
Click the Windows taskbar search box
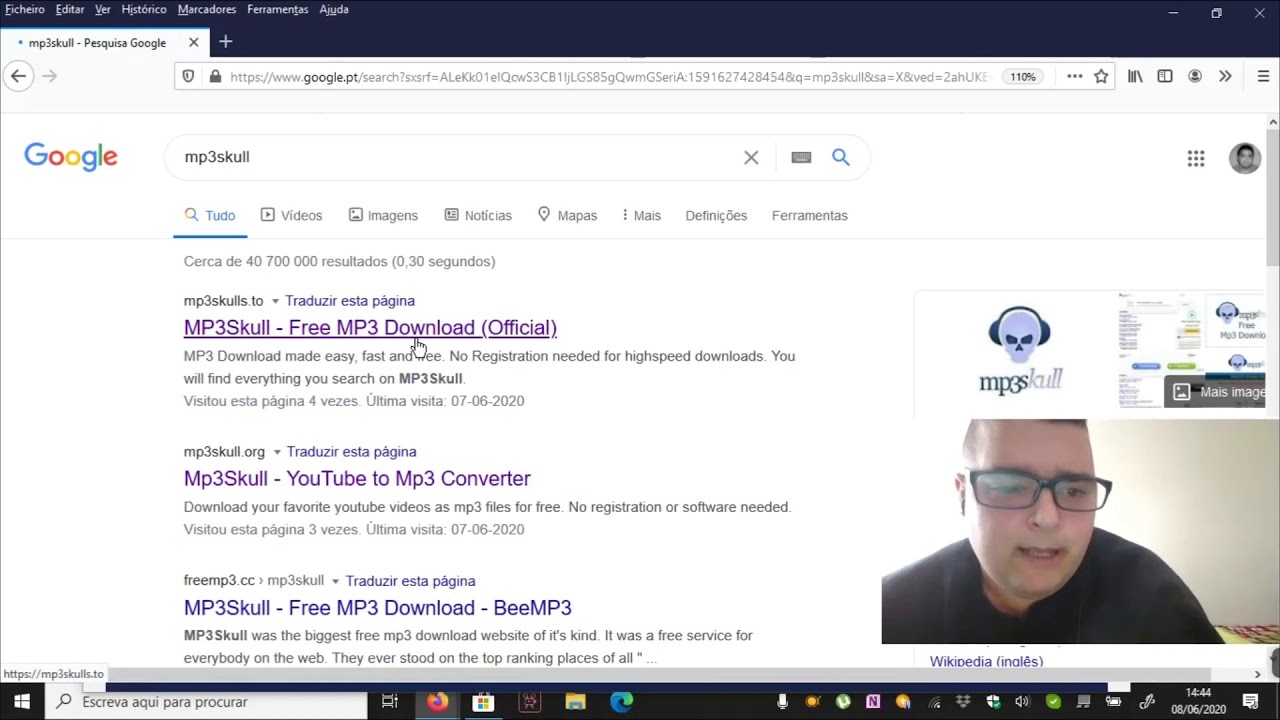pyautogui.click(x=206, y=702)
